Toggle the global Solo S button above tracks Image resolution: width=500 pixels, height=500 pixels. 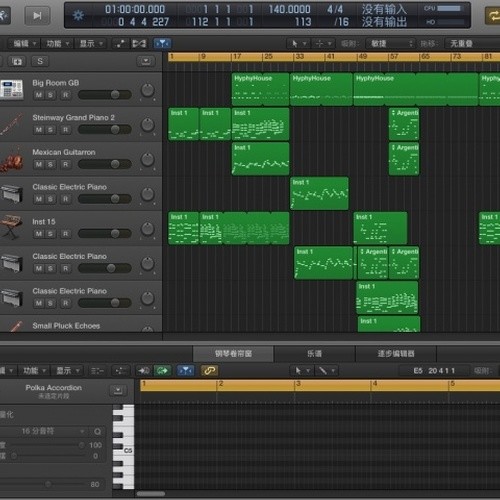coord(40,61)
